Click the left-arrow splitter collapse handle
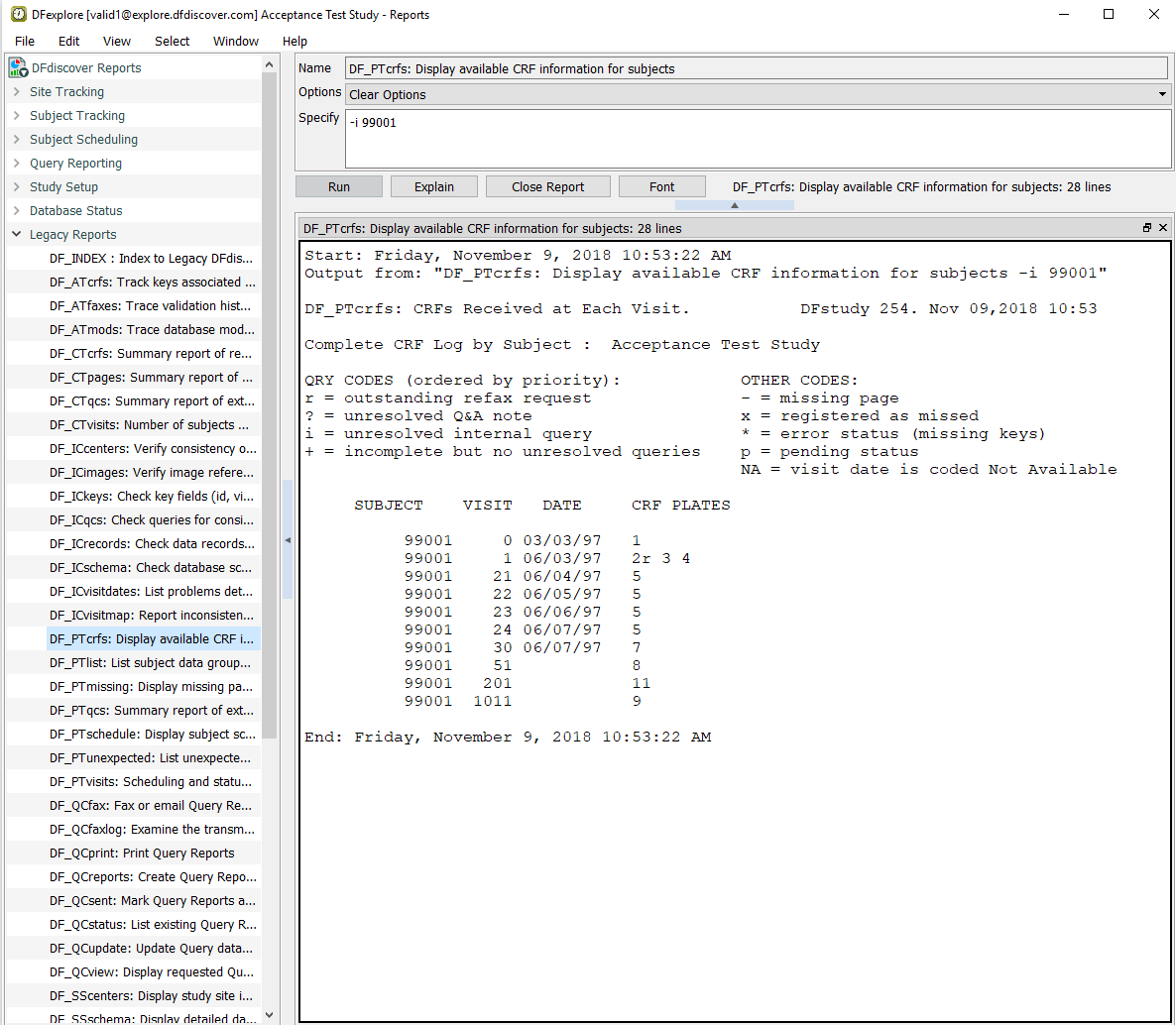 point(288,540)
